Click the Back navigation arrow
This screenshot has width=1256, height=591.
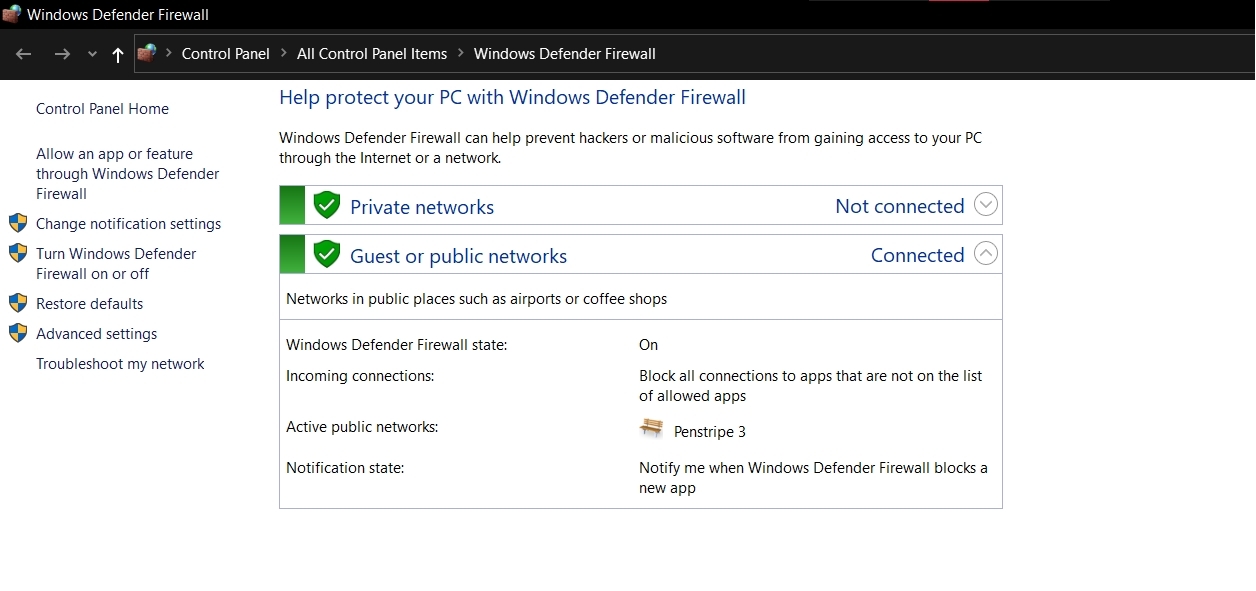point(24,54)
